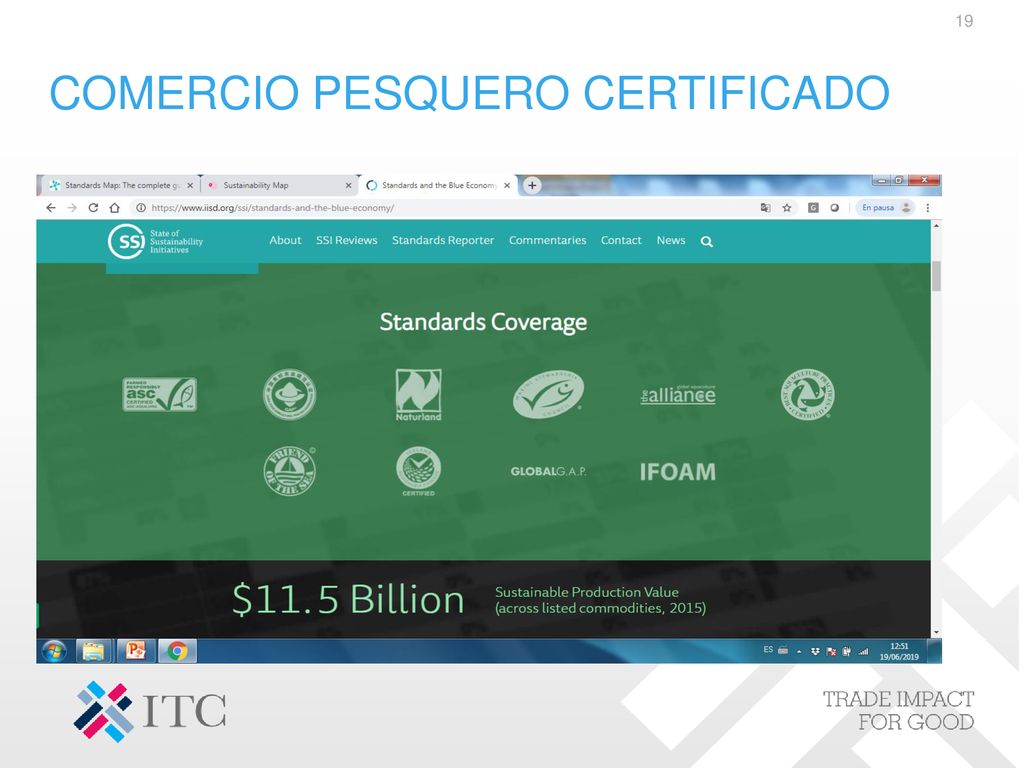Bookmark the page with the star icon
The height and width of the screenshot is (768, 1024).
(787, 208)
